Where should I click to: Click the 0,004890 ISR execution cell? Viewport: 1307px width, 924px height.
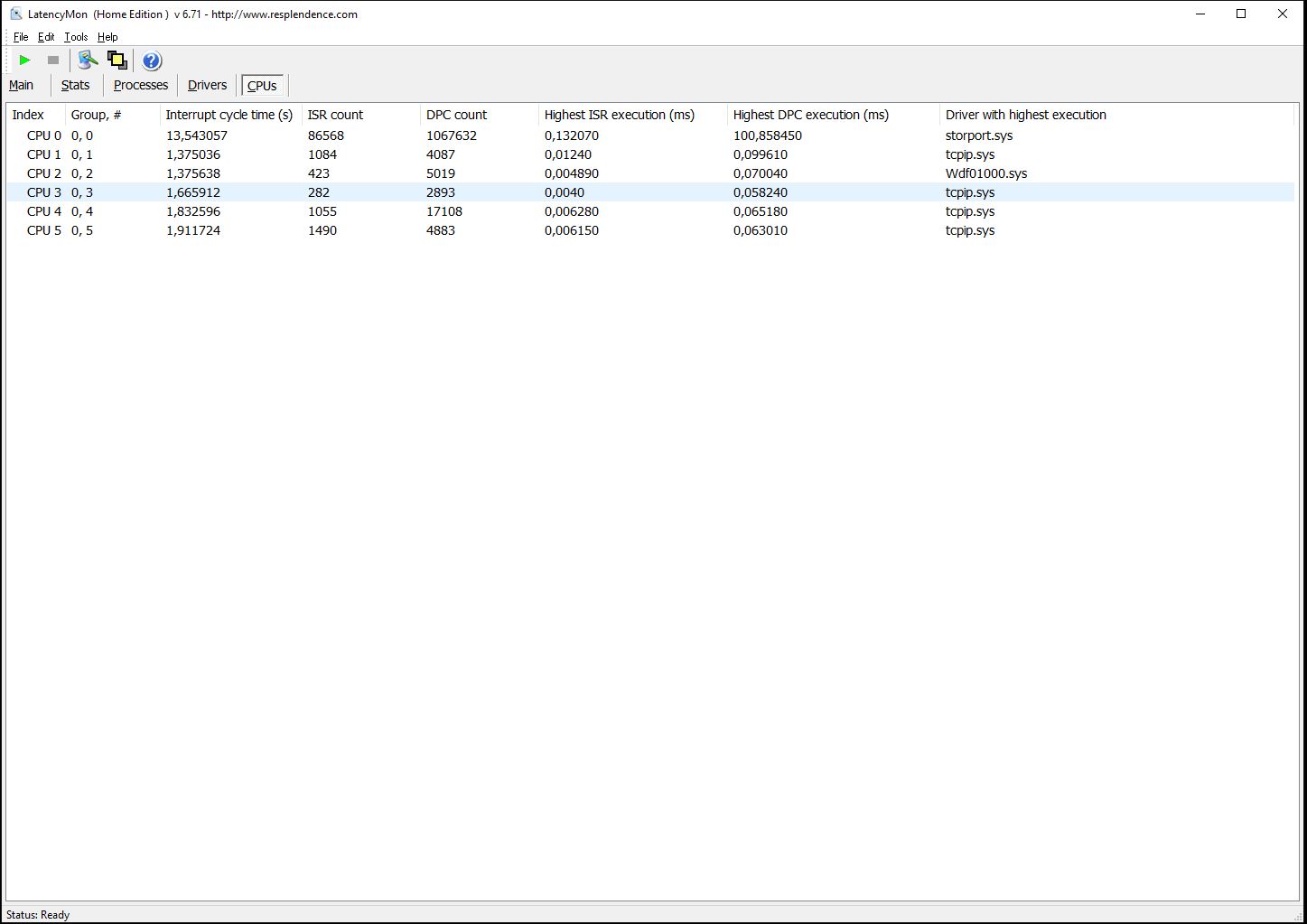572,173
